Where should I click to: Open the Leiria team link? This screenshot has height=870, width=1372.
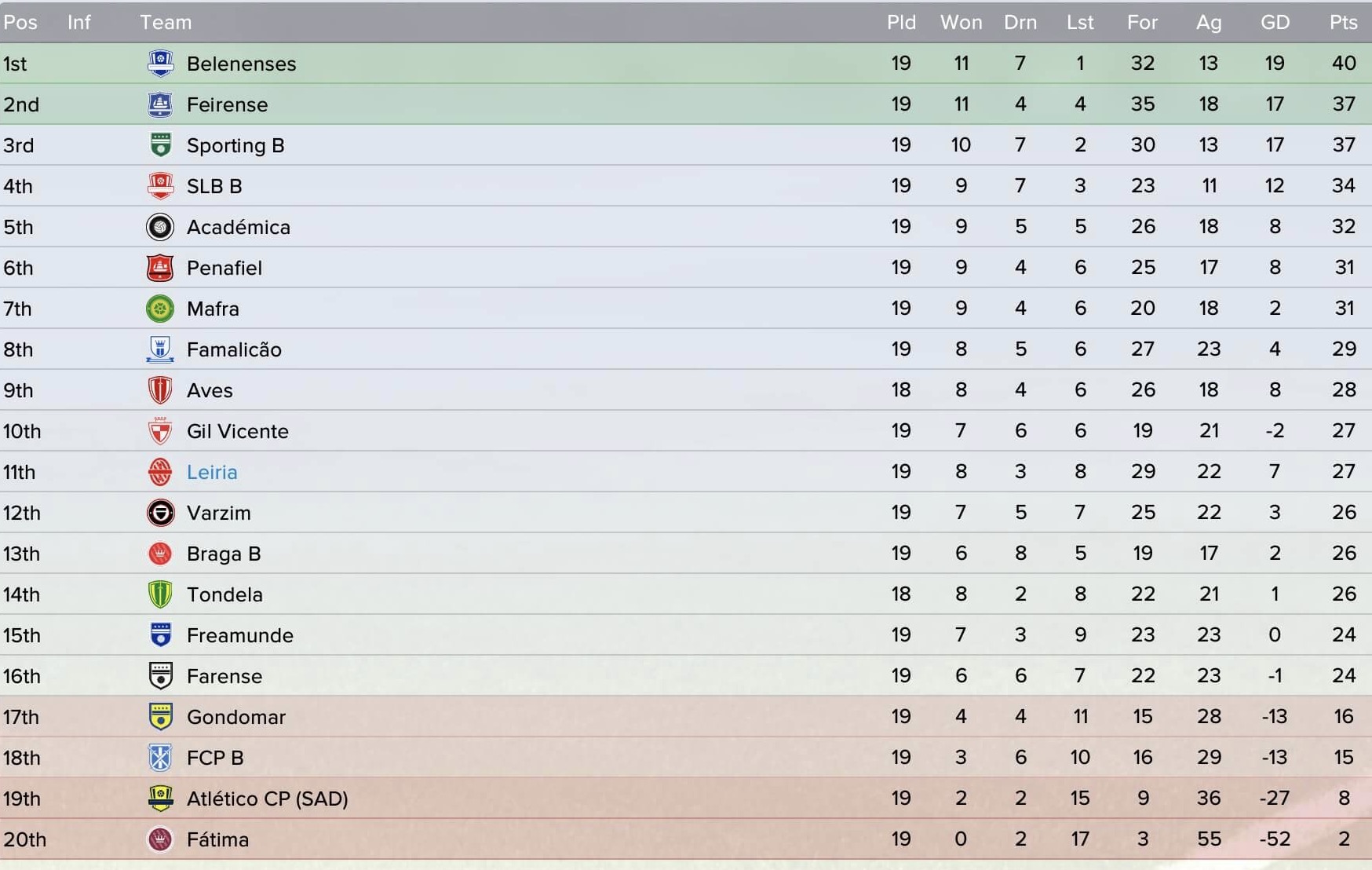(212, 472)
